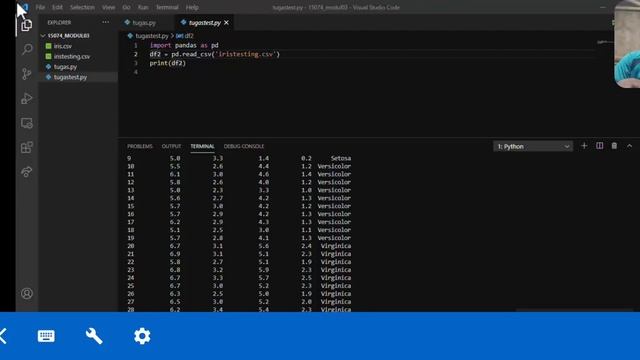Click code line 'import pandas as pd'
The image size is (640, 360).
coord(184,45)
